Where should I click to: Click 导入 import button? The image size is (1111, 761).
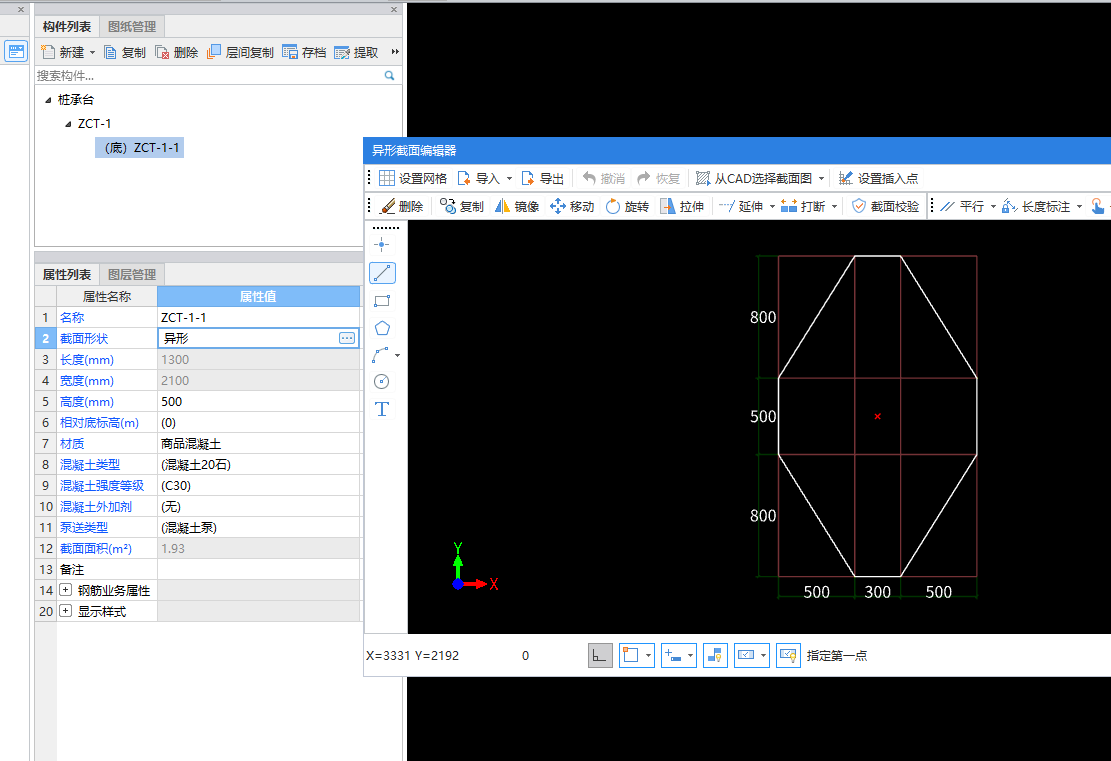point(479,179)
